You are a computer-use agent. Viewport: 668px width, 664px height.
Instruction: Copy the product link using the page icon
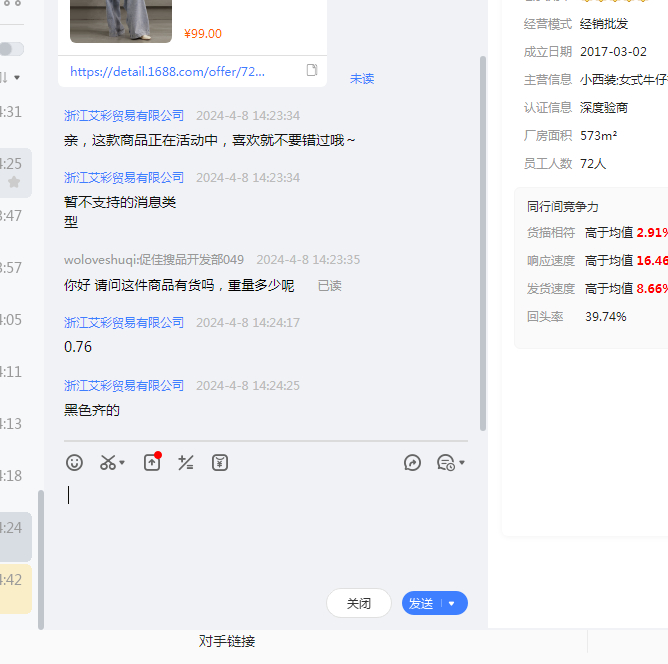click(x=312, y=71)
